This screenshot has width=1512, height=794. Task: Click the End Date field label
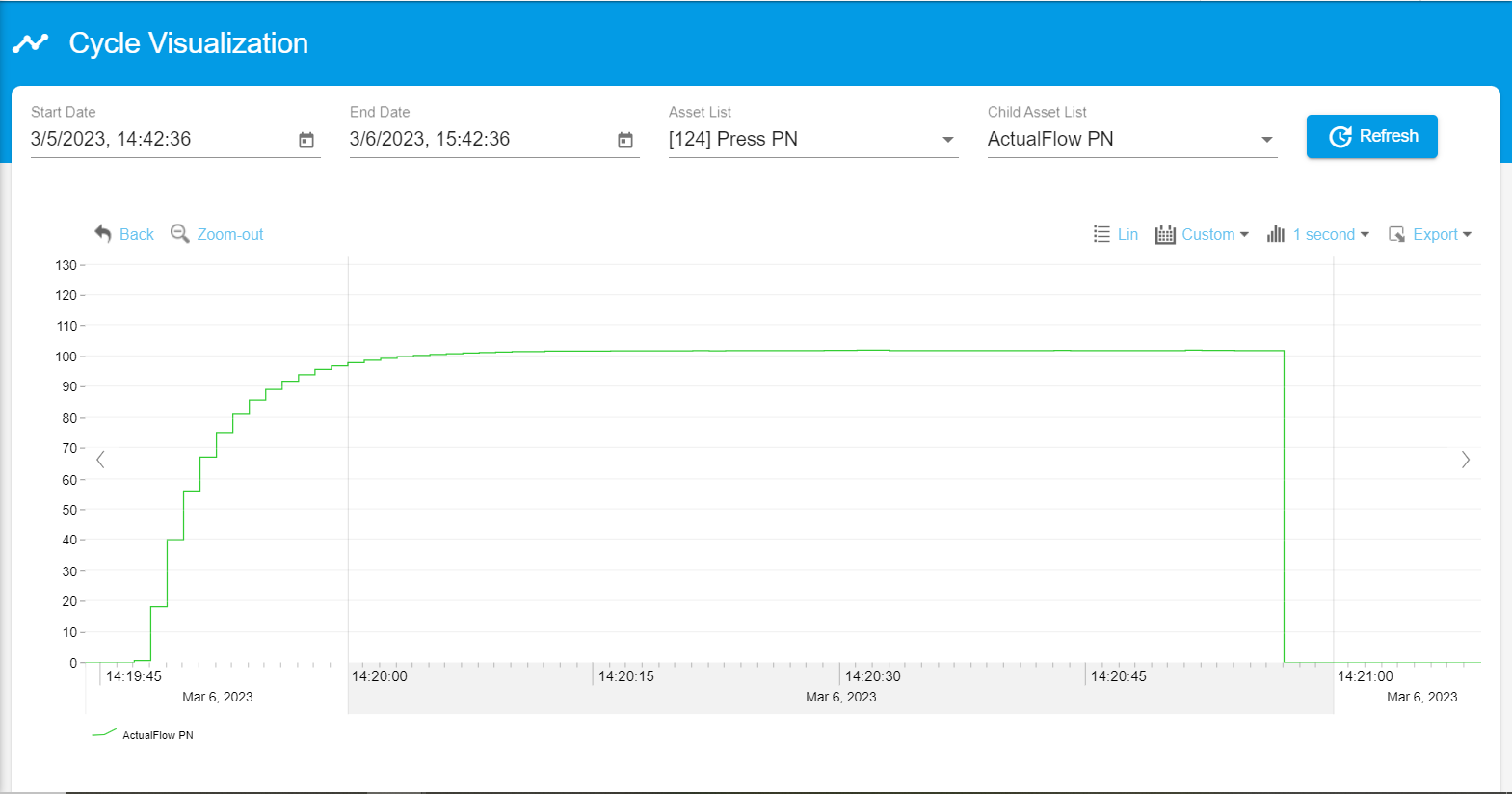380,112
